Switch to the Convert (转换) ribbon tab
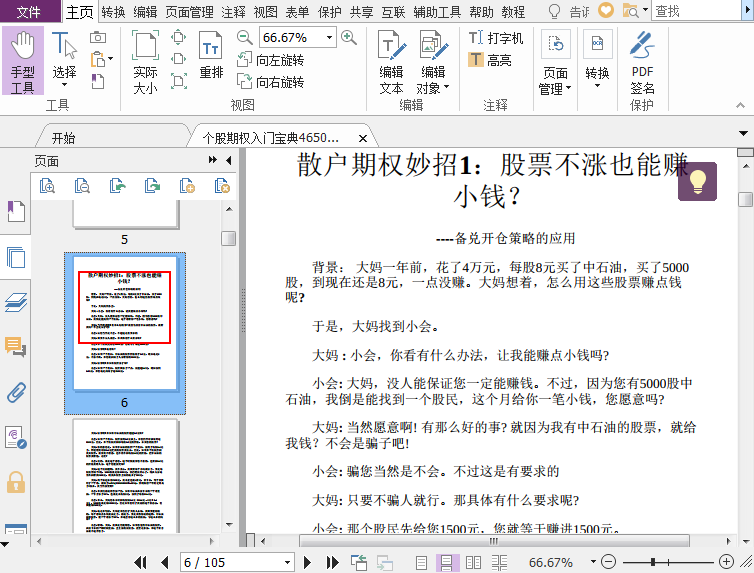This screenshot has height=573, width=754. [113, 12]
